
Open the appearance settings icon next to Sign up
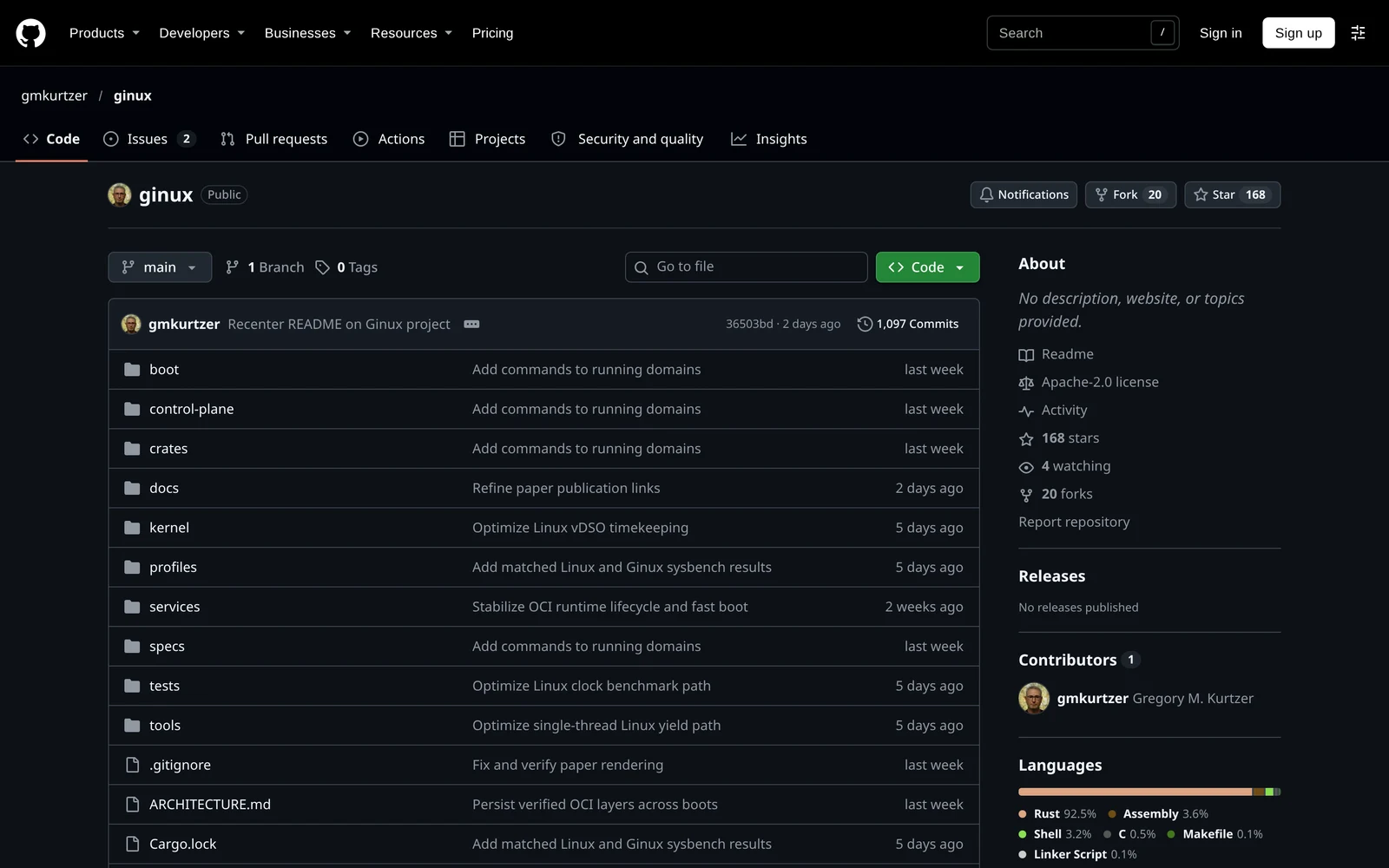click(1358, 33)
